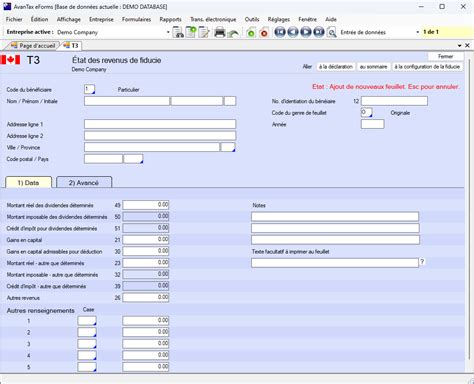This screenshot has width=474, height=384.
Task: Open the tab list dropdown arrow
Action: (x=460, y=46)
